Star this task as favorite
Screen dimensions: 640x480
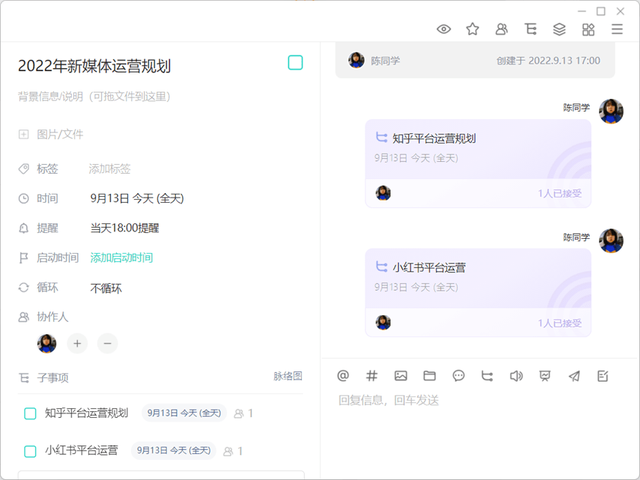(473, 29)
